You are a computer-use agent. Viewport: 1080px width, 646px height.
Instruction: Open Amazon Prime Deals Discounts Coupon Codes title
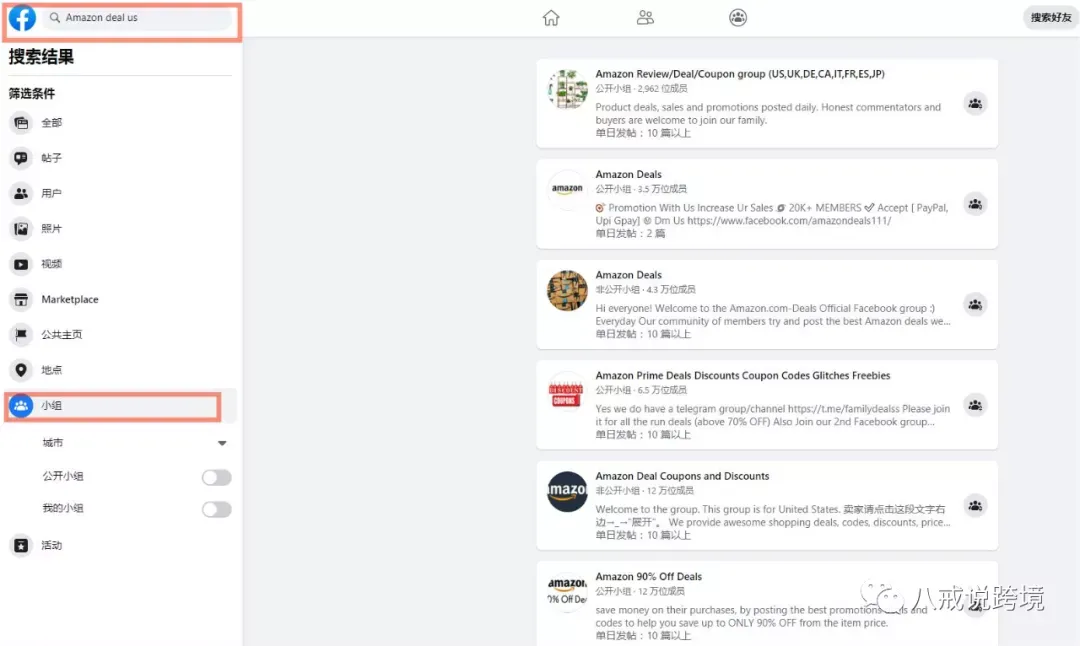click(742, 375)
